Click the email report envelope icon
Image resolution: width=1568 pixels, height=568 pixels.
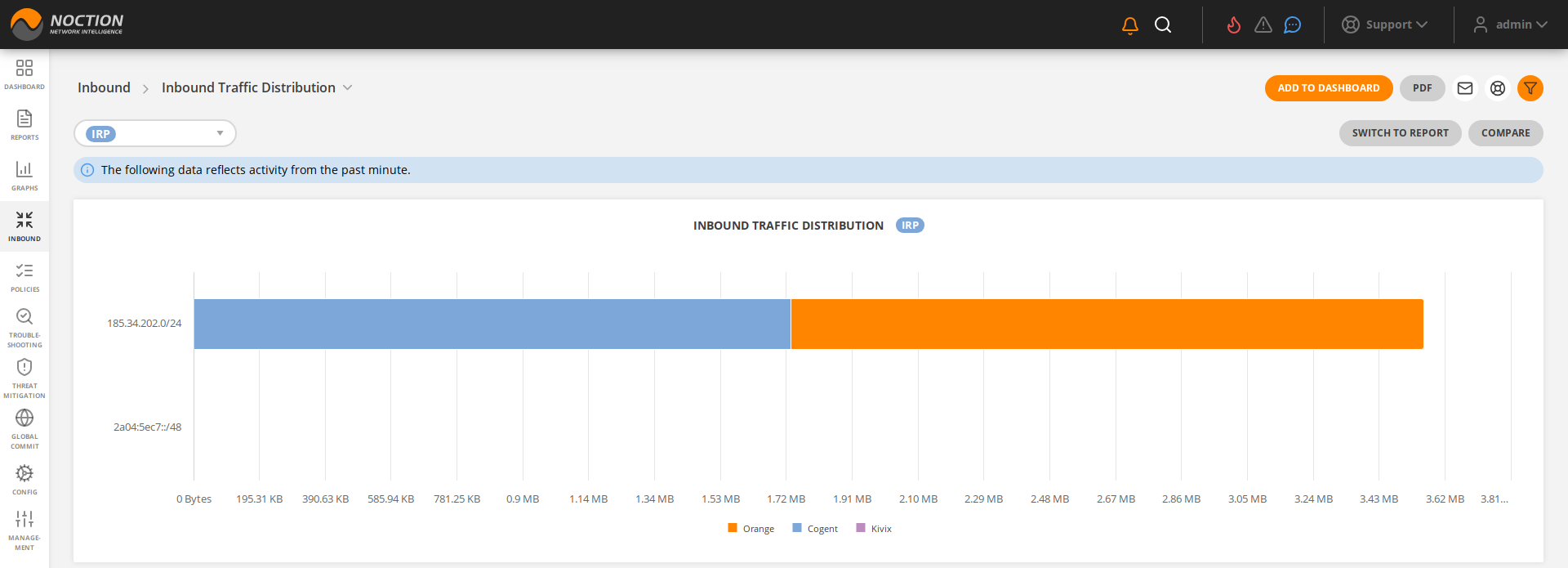click(x=1465, y=88)
